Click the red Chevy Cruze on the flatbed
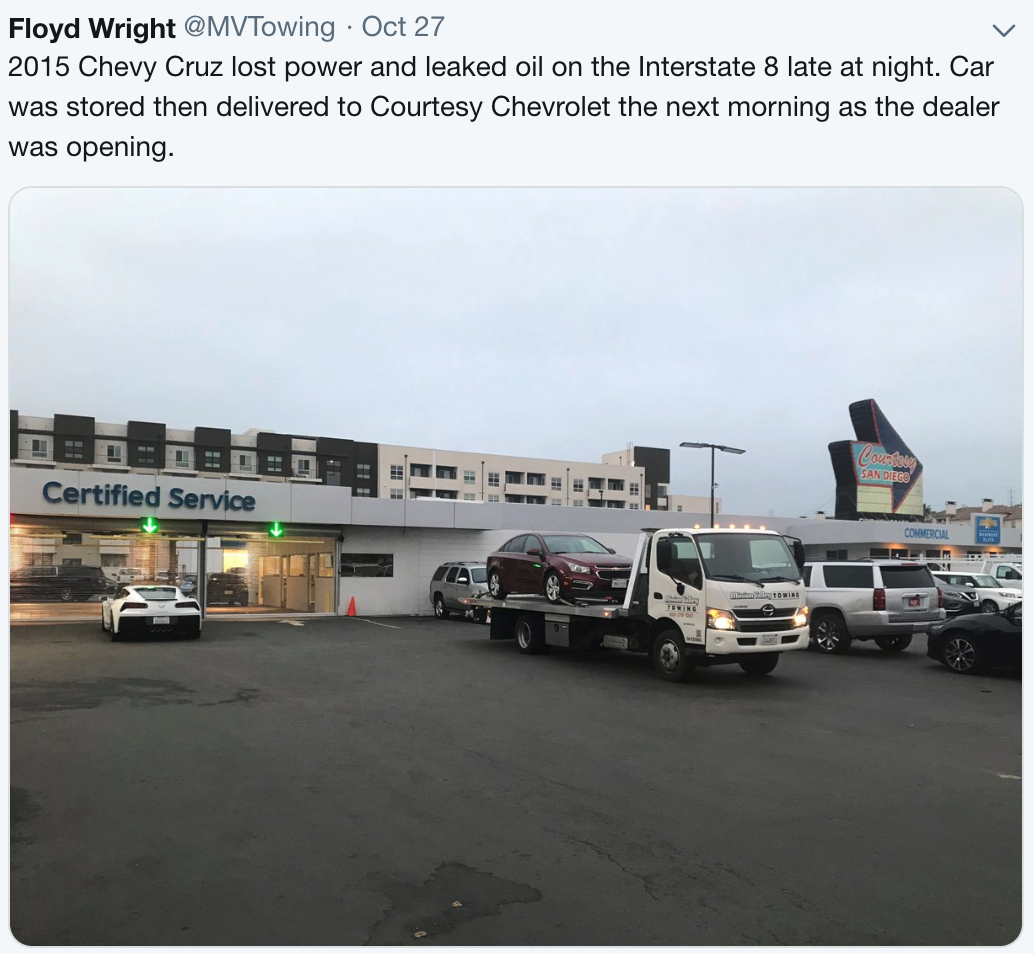The width and height of the screenshot is (1034, 954). (x=559, y=567)
